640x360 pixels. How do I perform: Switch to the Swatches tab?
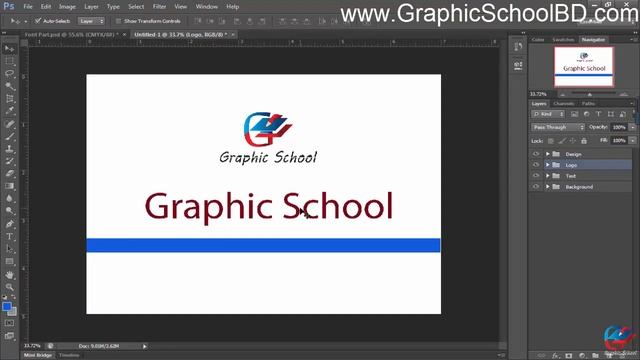click(x=563, y=40)
